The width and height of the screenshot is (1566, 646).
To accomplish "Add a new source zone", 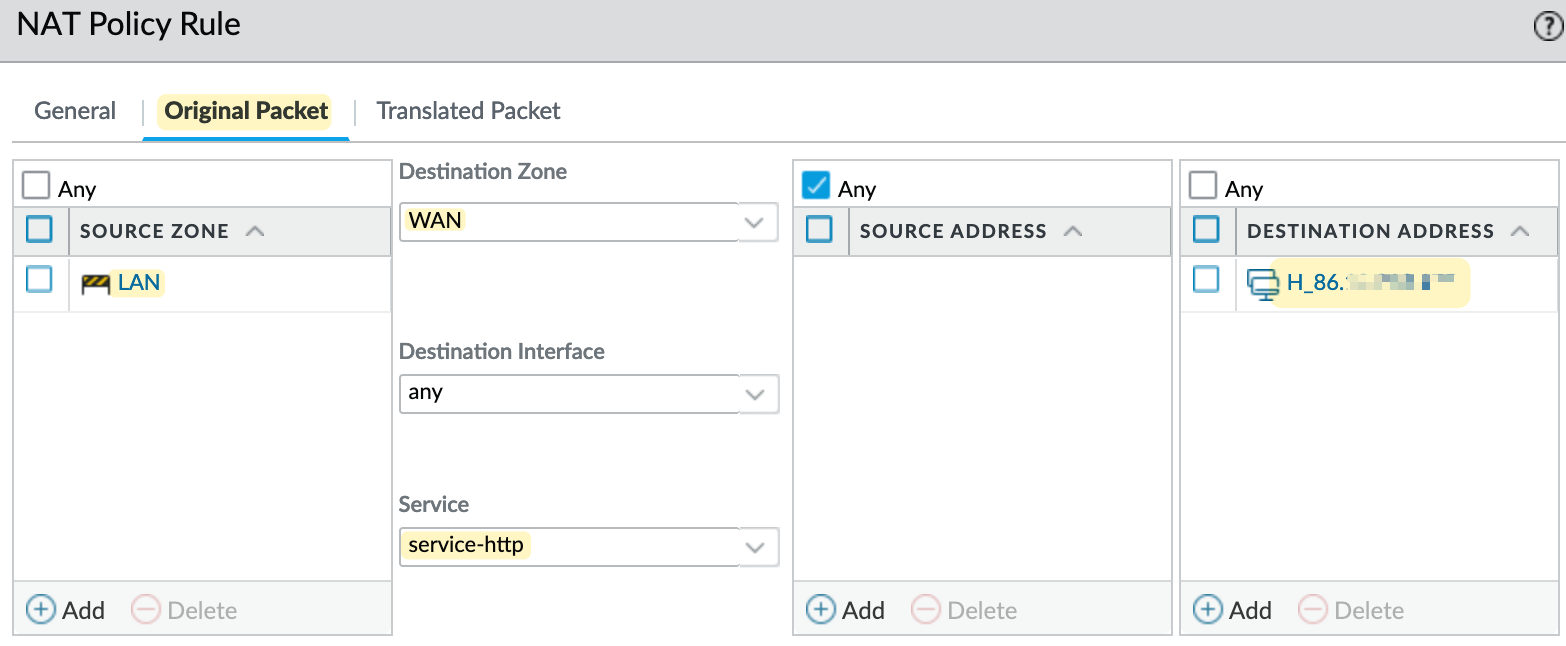I will [65, 610].
